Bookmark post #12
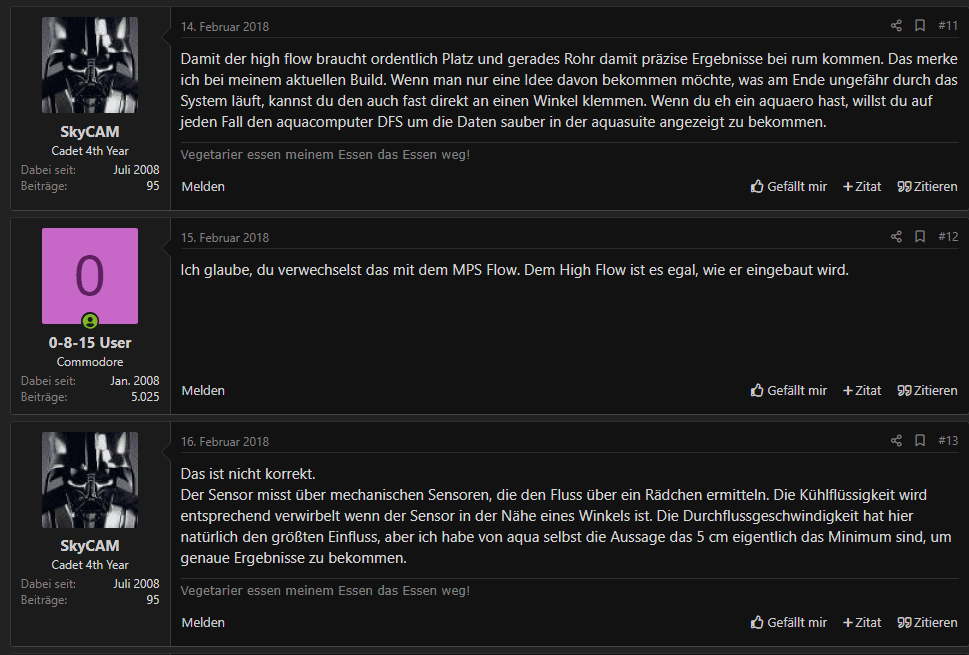 click(x=920, y=237)
